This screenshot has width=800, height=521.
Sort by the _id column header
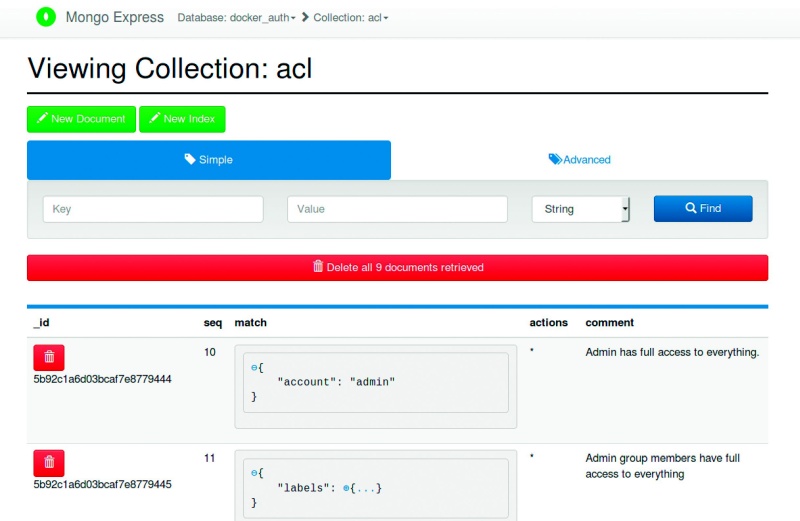(41, 322)
